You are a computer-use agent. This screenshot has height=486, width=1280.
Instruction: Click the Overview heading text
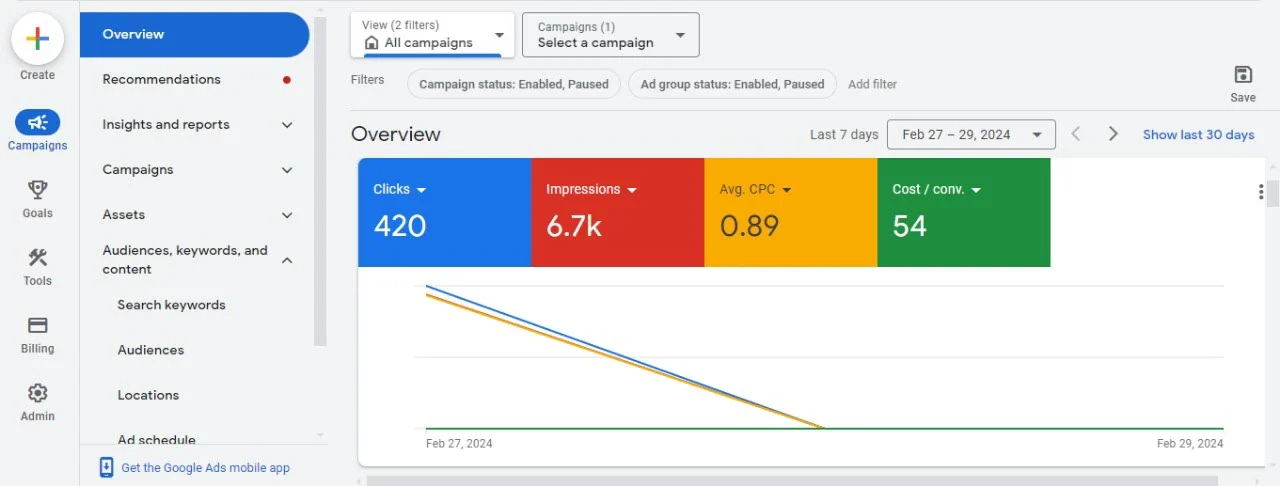point(396,134)
